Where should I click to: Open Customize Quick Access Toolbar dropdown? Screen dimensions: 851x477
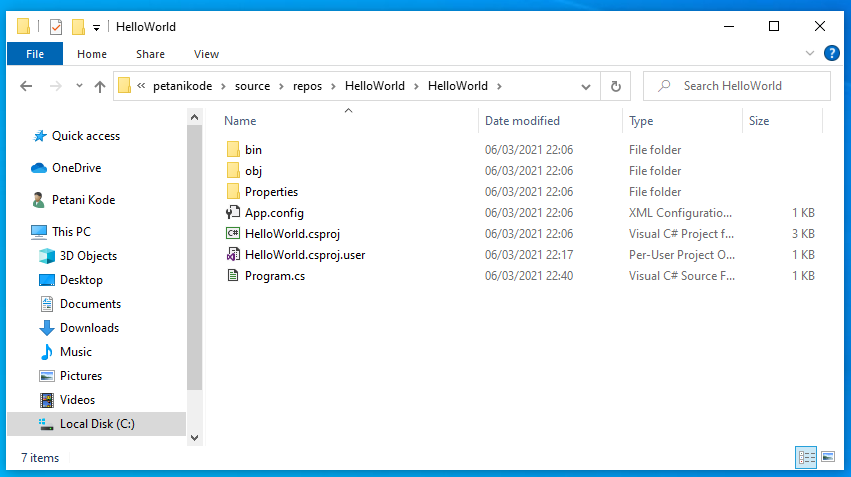click(x=96, y=27)
